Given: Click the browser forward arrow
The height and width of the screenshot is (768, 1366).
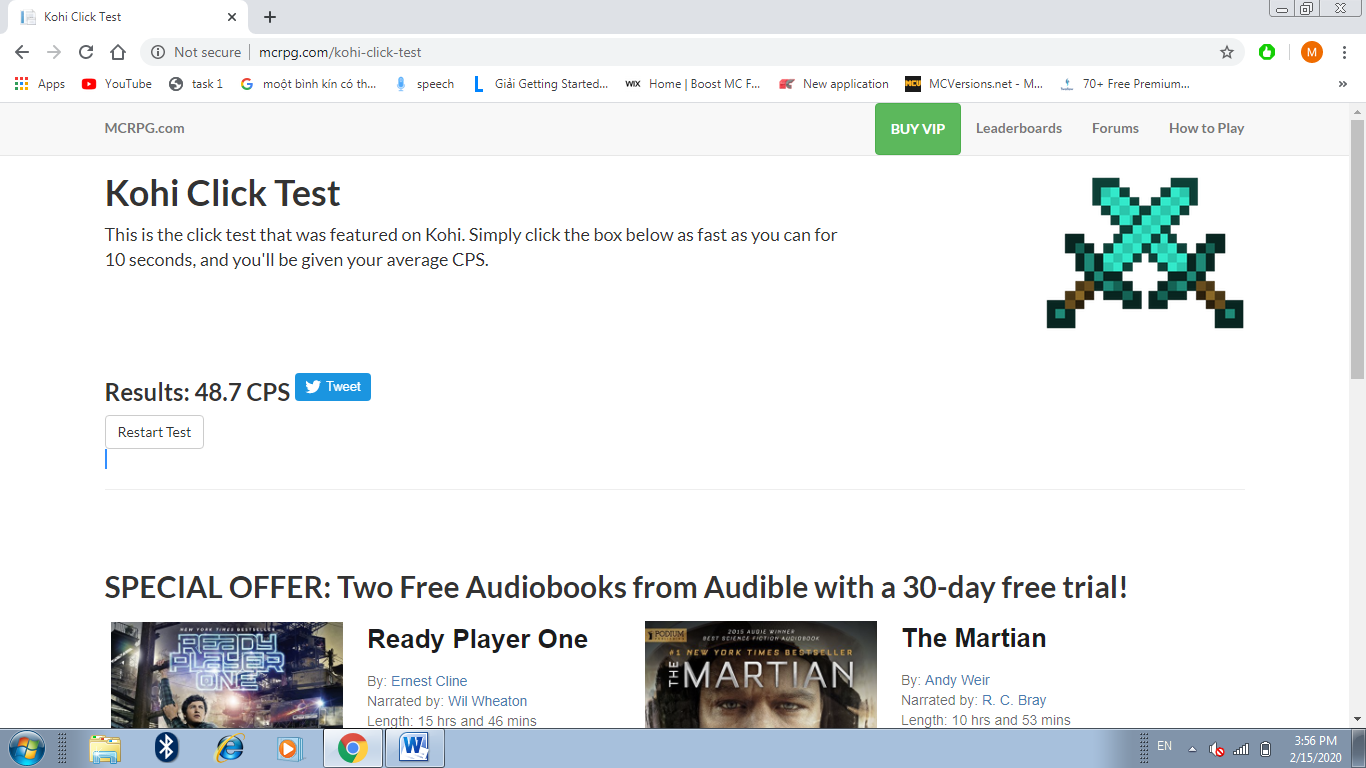Looking at the screenshot, I should coord(54,52).
